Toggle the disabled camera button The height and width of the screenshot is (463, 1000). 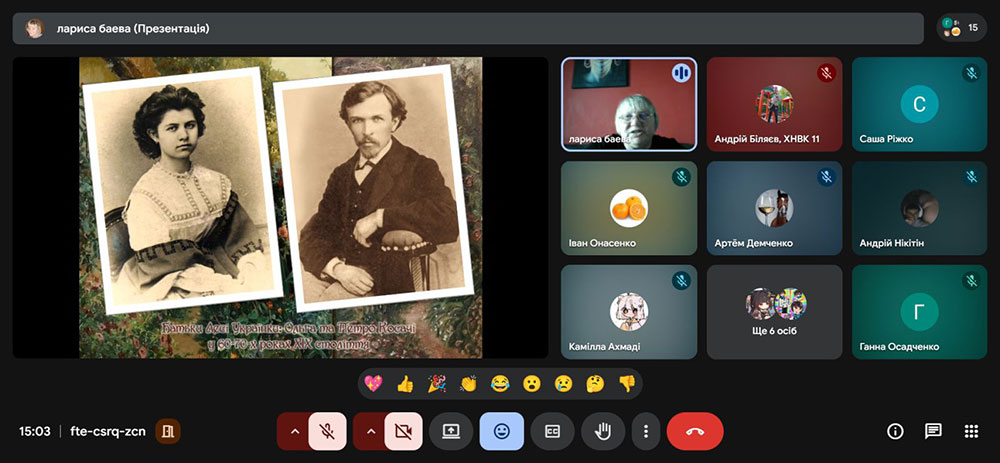click(x=403, y=431)
